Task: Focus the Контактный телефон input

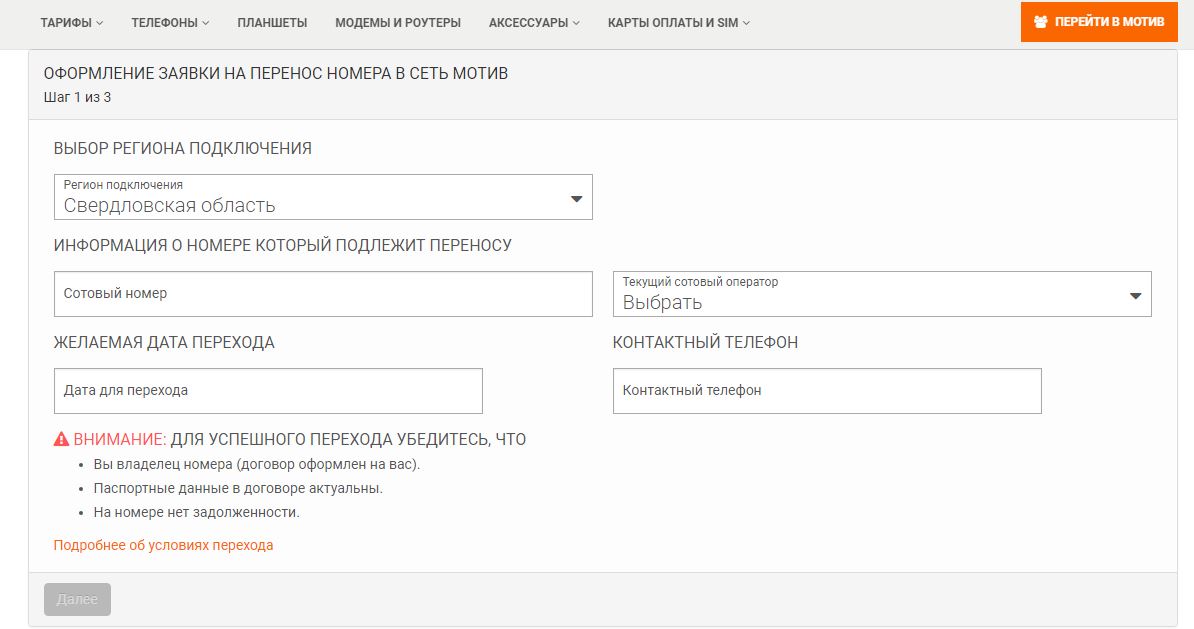Action: pyautogui.click(x=827, y=391)
